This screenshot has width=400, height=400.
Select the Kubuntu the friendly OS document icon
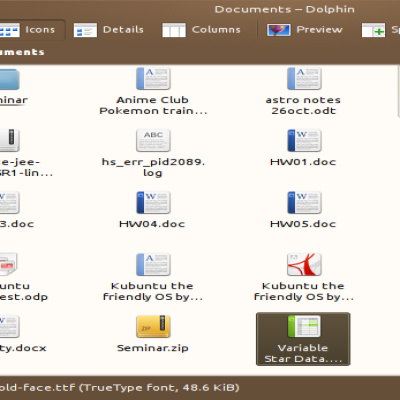(153, 264)
